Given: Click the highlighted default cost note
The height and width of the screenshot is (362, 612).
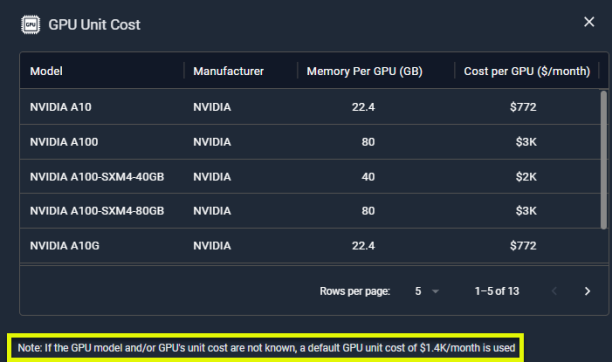Looking at the screenshot, I should [266, 348].
